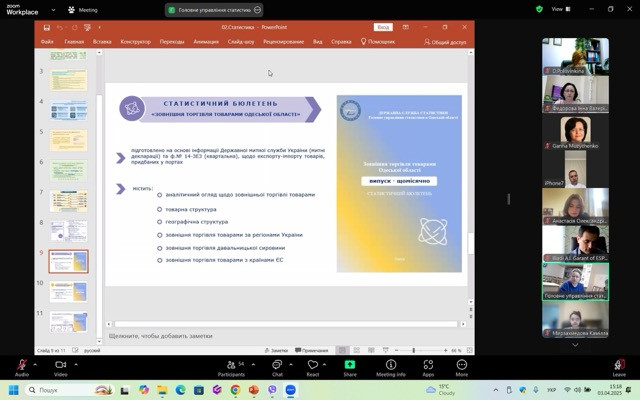Open Windows Start menu

point(13,390)
